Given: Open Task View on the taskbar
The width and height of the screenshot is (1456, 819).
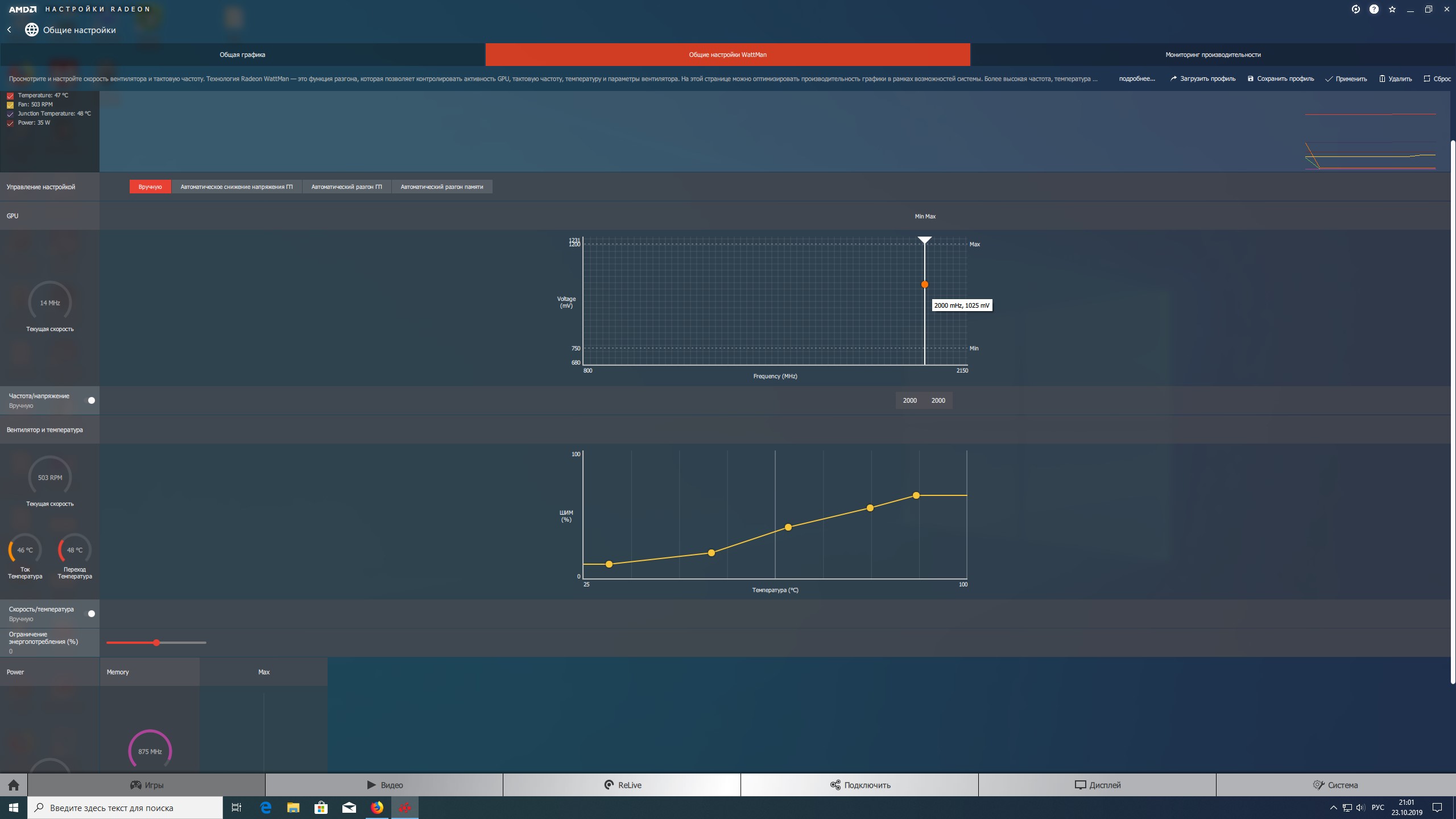Looking at the screenshot, I should pos(237,807).
